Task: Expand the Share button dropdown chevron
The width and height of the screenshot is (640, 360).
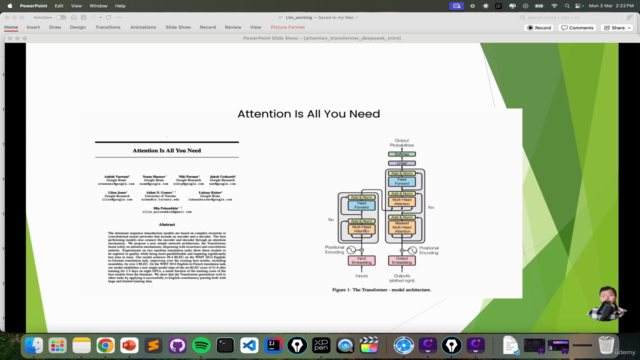Action: (629, 28)
